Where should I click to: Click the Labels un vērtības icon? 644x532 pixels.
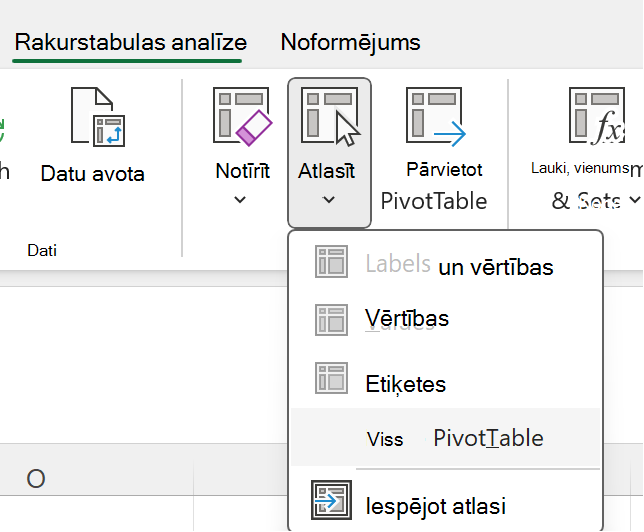331,261
